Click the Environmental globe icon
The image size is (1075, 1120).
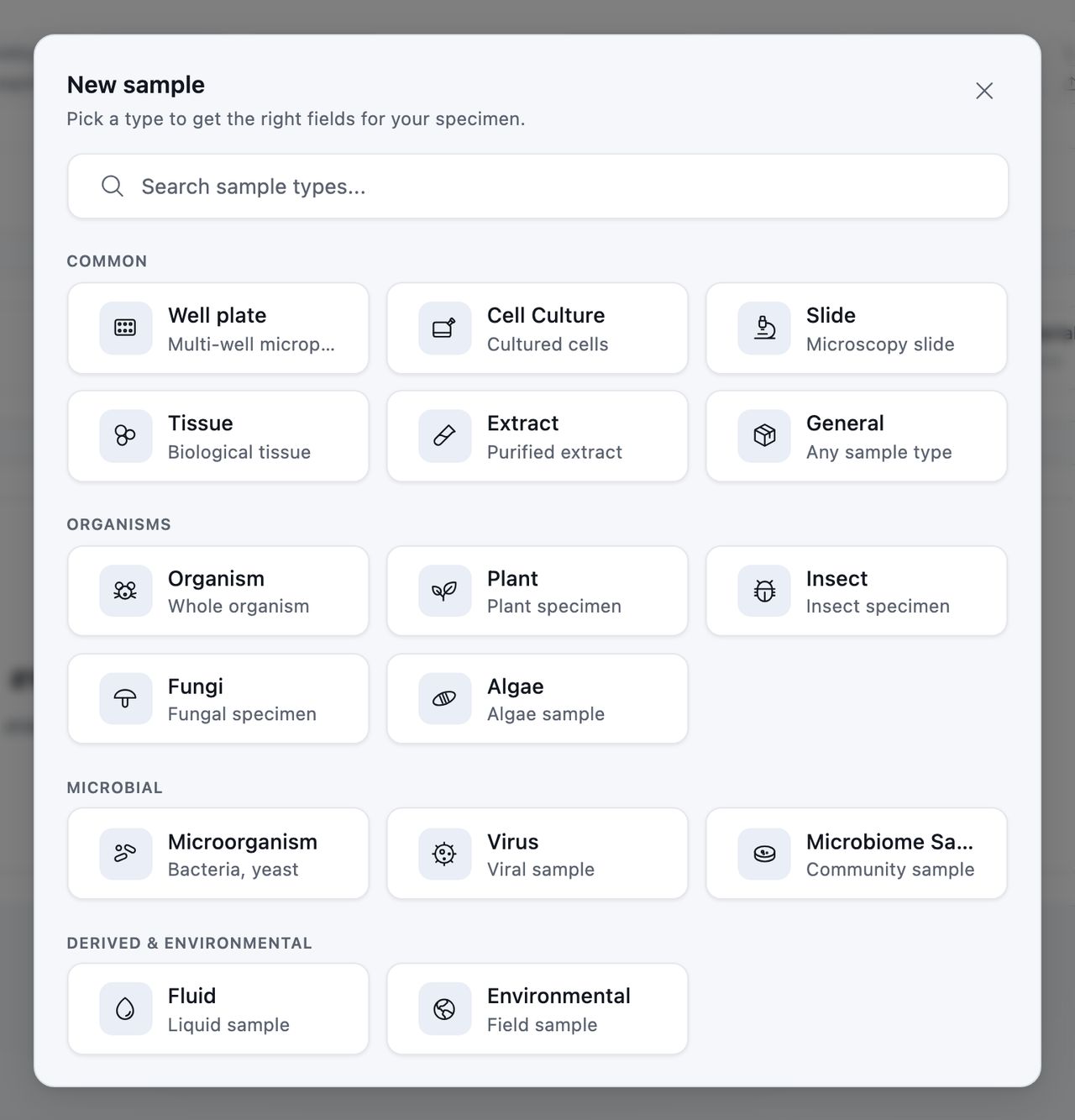[x=444, y=1009]
